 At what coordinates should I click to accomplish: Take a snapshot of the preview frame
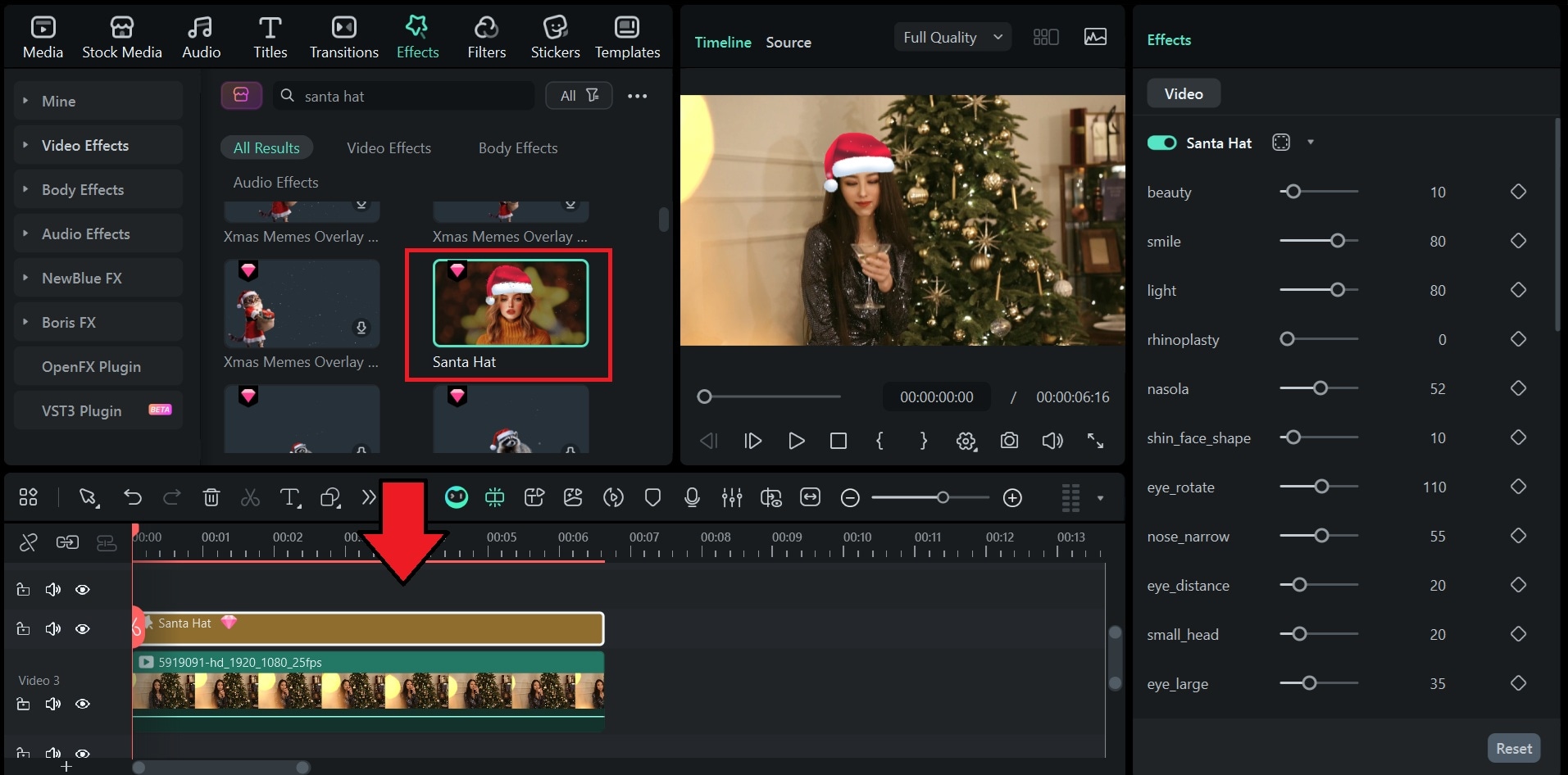coord(1009,441)
